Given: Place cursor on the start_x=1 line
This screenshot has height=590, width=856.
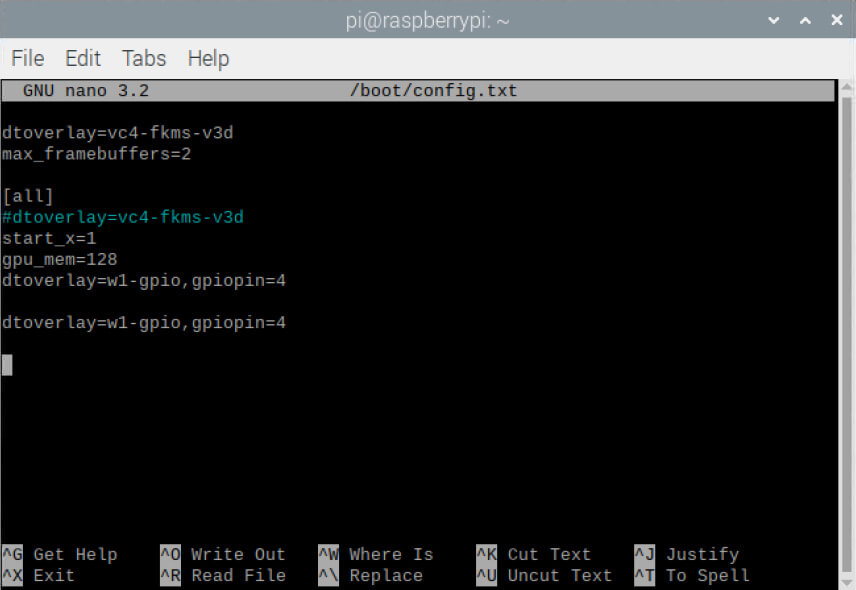Looking at the screenshot, I should point(49,238).
